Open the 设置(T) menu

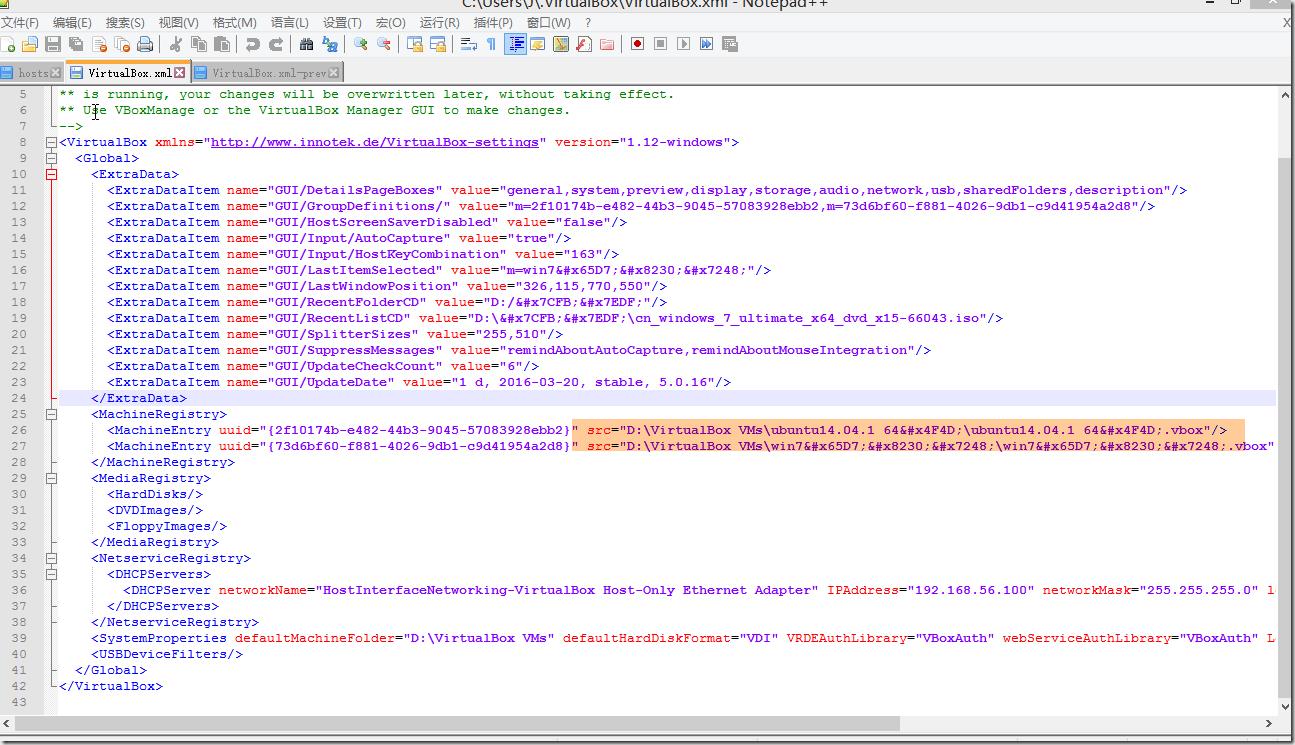[x=342, y=22]
